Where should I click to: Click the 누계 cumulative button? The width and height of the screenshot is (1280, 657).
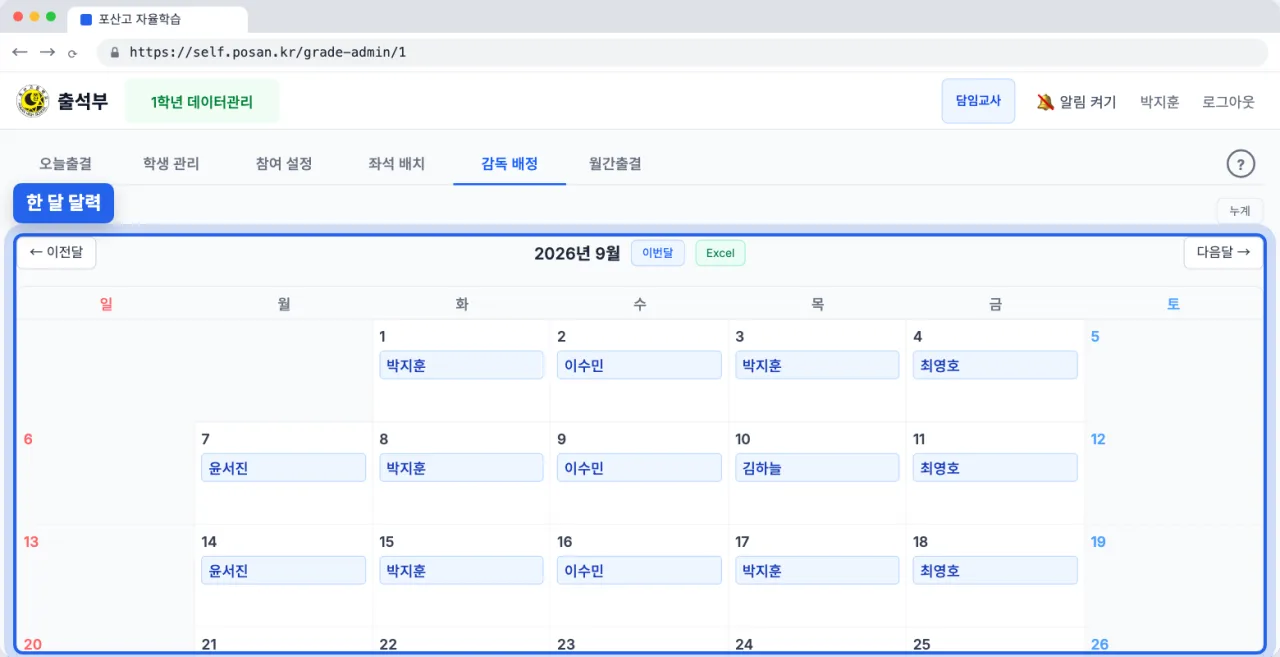(x=1240, y=211)
